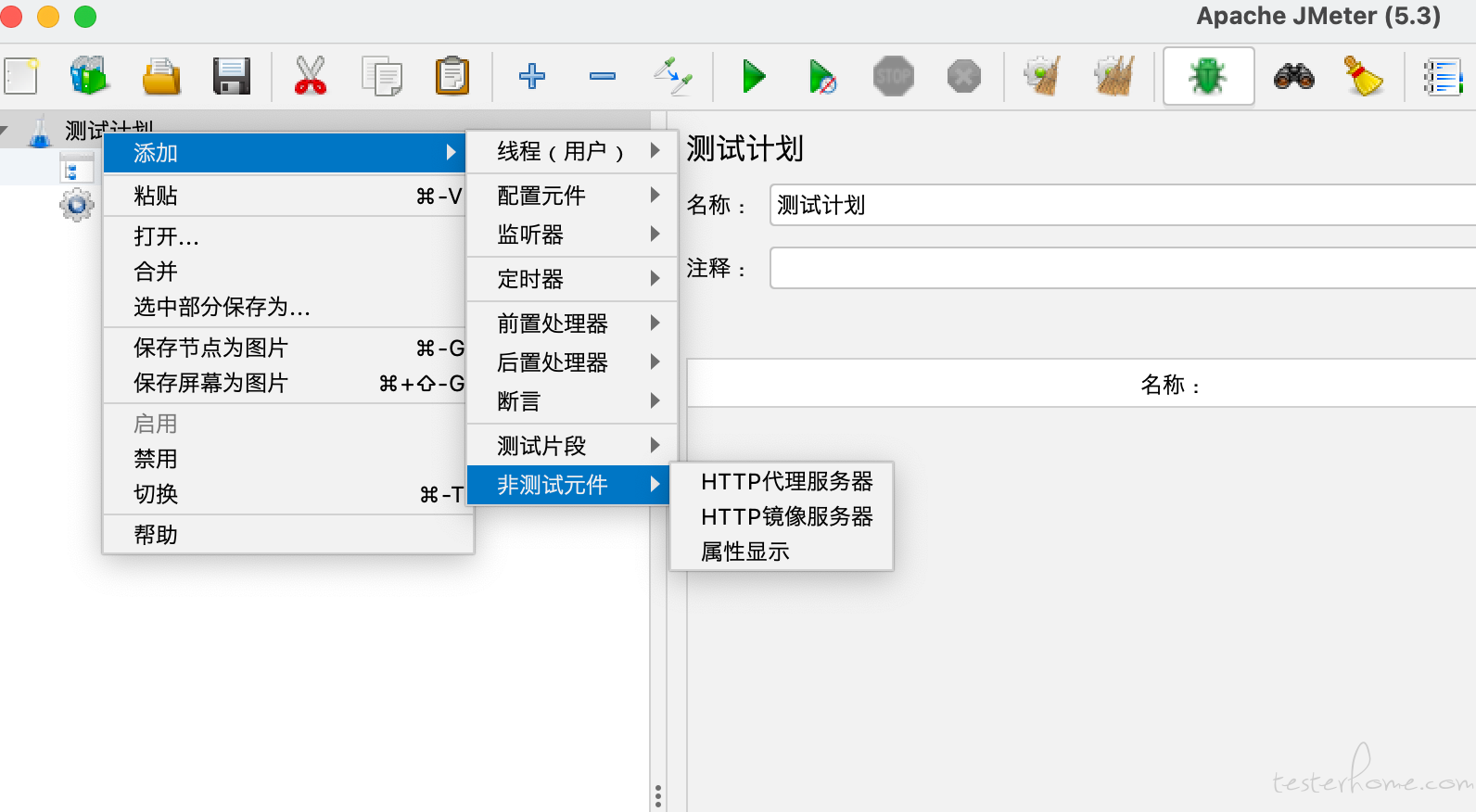Viewport: 1476px width, 812px height.
Task: Click the Open file folder icon
Action: pyautogui.click(x=161, y=76)
